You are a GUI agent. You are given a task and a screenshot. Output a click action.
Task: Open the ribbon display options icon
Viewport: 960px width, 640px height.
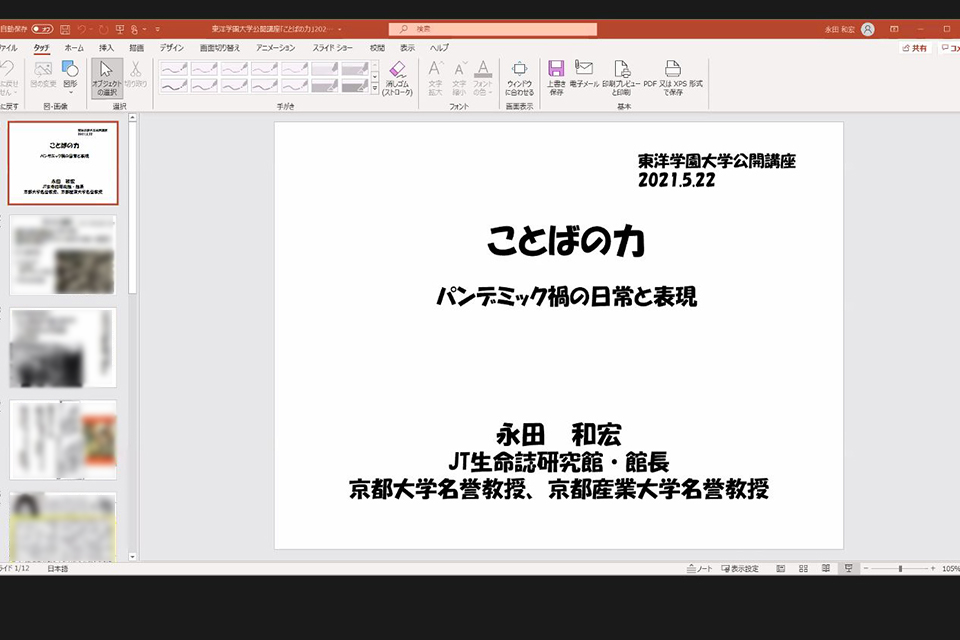(894, 29)
